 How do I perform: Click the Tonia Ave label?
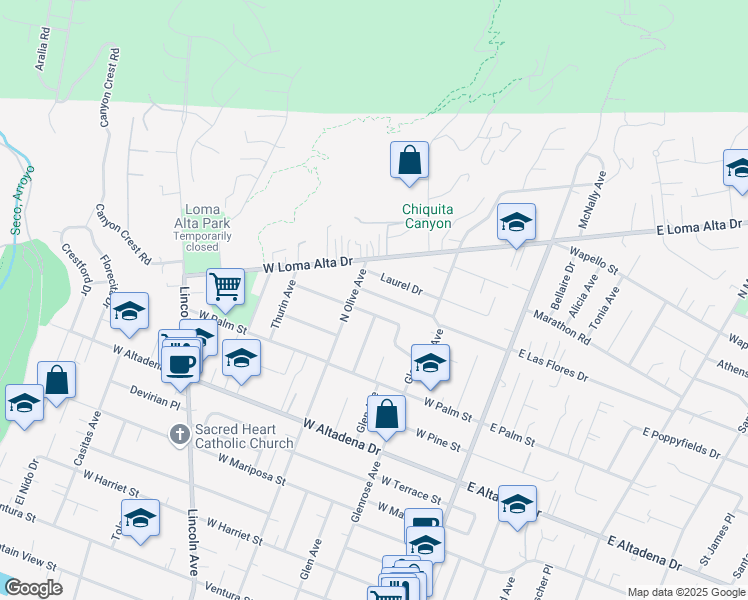tap(604, 308)
